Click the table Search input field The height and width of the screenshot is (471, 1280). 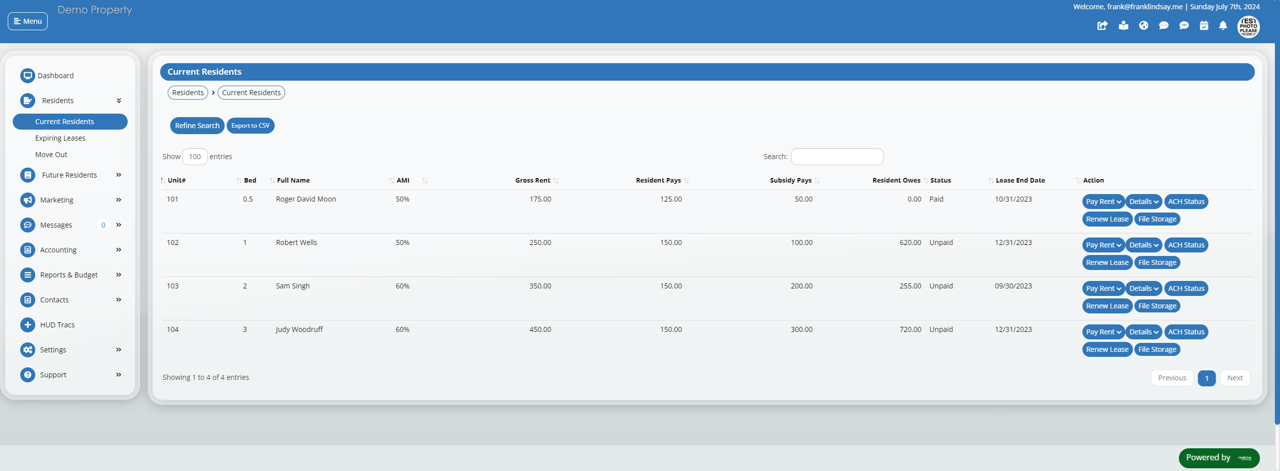(837, 157)
